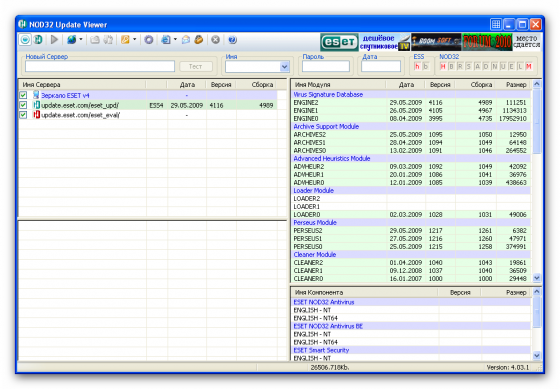Image resolution: width=560 pixels, height=389 pixels.
Task: Click the FORUM 2010 banner
Action: click(487, 42)
